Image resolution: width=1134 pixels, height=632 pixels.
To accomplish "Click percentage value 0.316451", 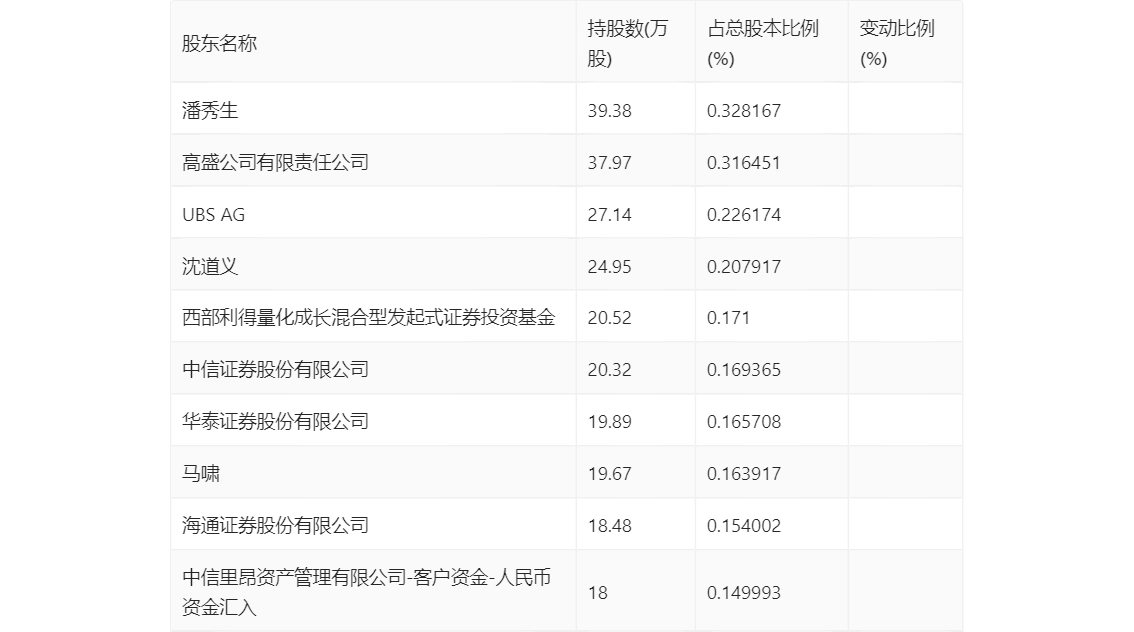I will [x=744, y=163].
